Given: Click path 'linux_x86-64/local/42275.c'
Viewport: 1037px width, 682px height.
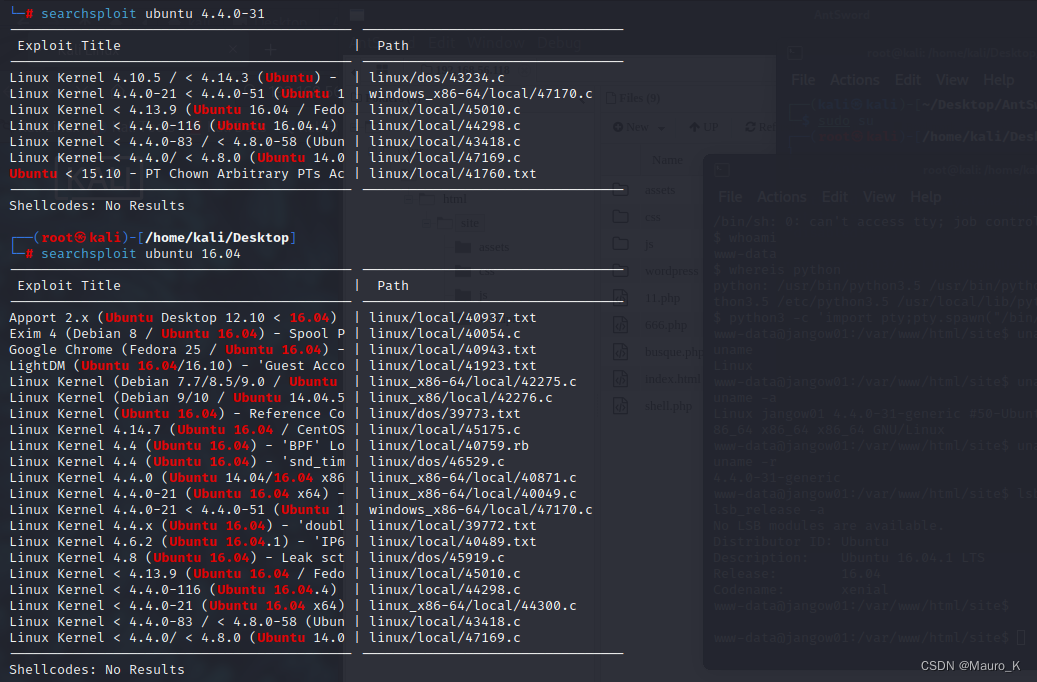Looking at the screenshot, I should point(472,382).
